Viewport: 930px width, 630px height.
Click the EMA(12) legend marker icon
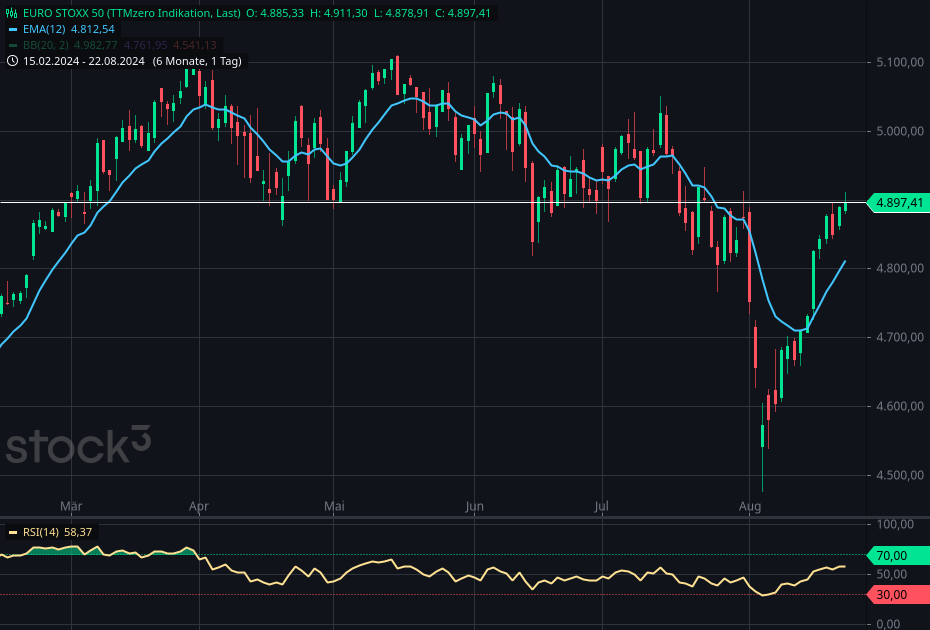[12, 30]
